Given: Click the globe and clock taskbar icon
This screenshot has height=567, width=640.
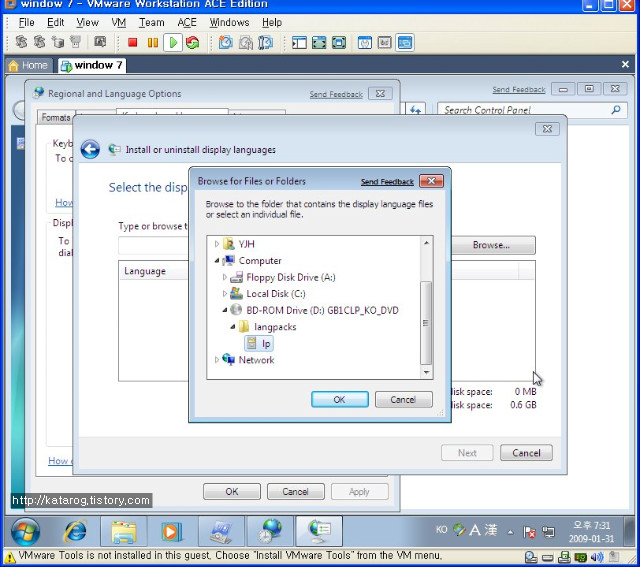Looking at the screenshot, I should [270, 531].
